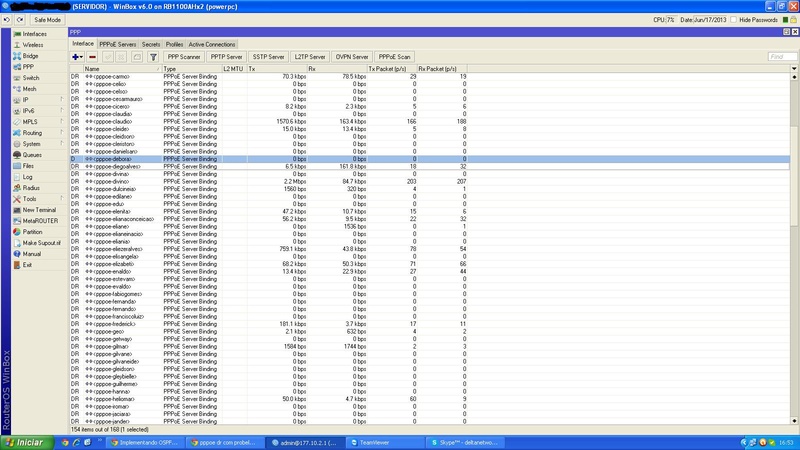Open MetaROUTER in sidebar
Screen dimensions: 800x450
40,221
